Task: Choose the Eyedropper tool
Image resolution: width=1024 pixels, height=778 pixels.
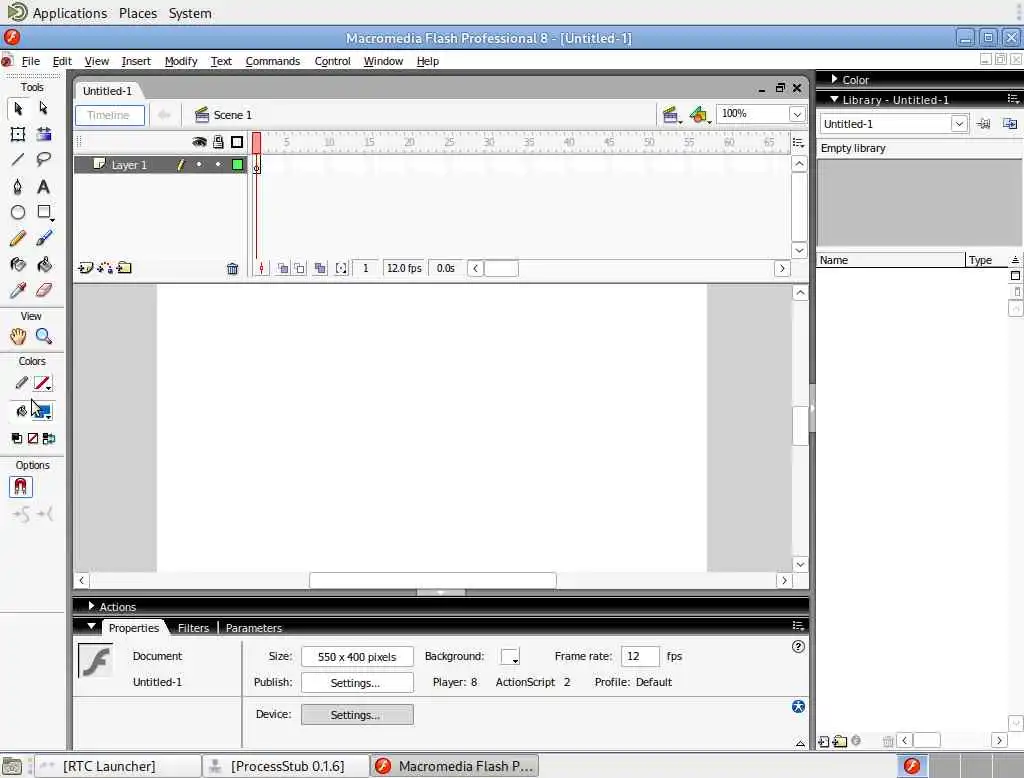Action: click(18, 290)
